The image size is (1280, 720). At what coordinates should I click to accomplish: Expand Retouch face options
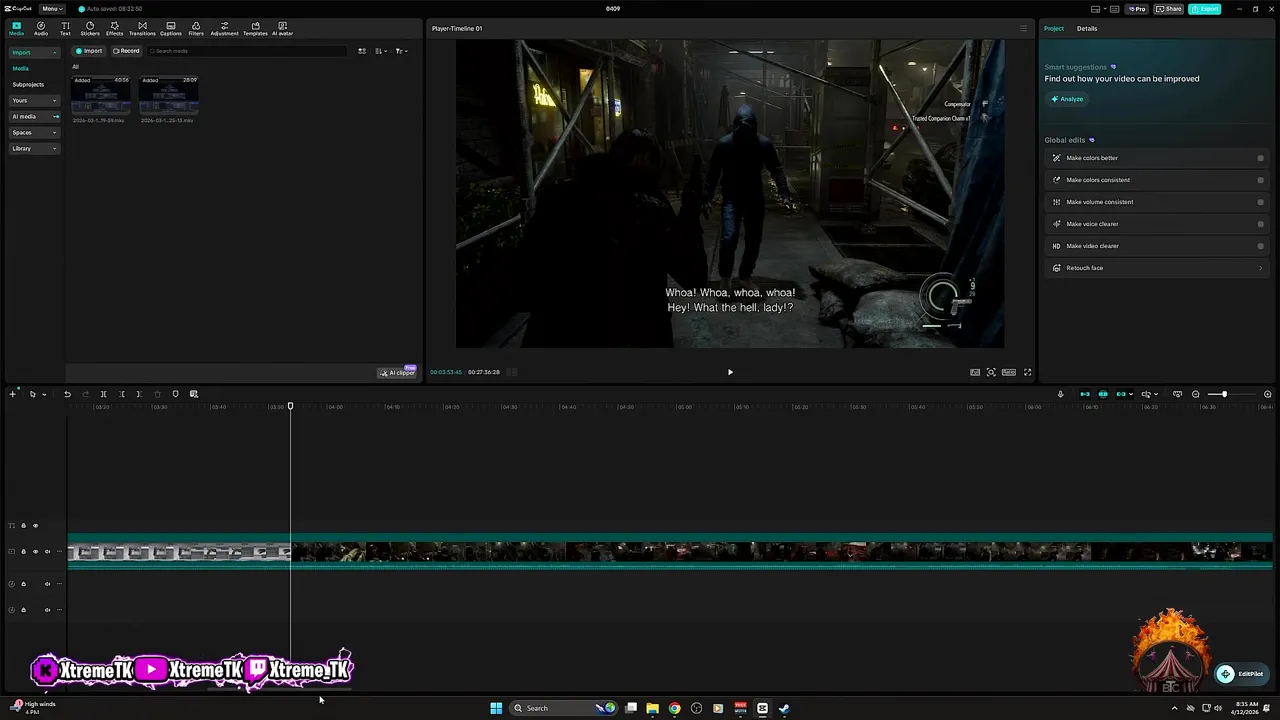coord(1260,268)
